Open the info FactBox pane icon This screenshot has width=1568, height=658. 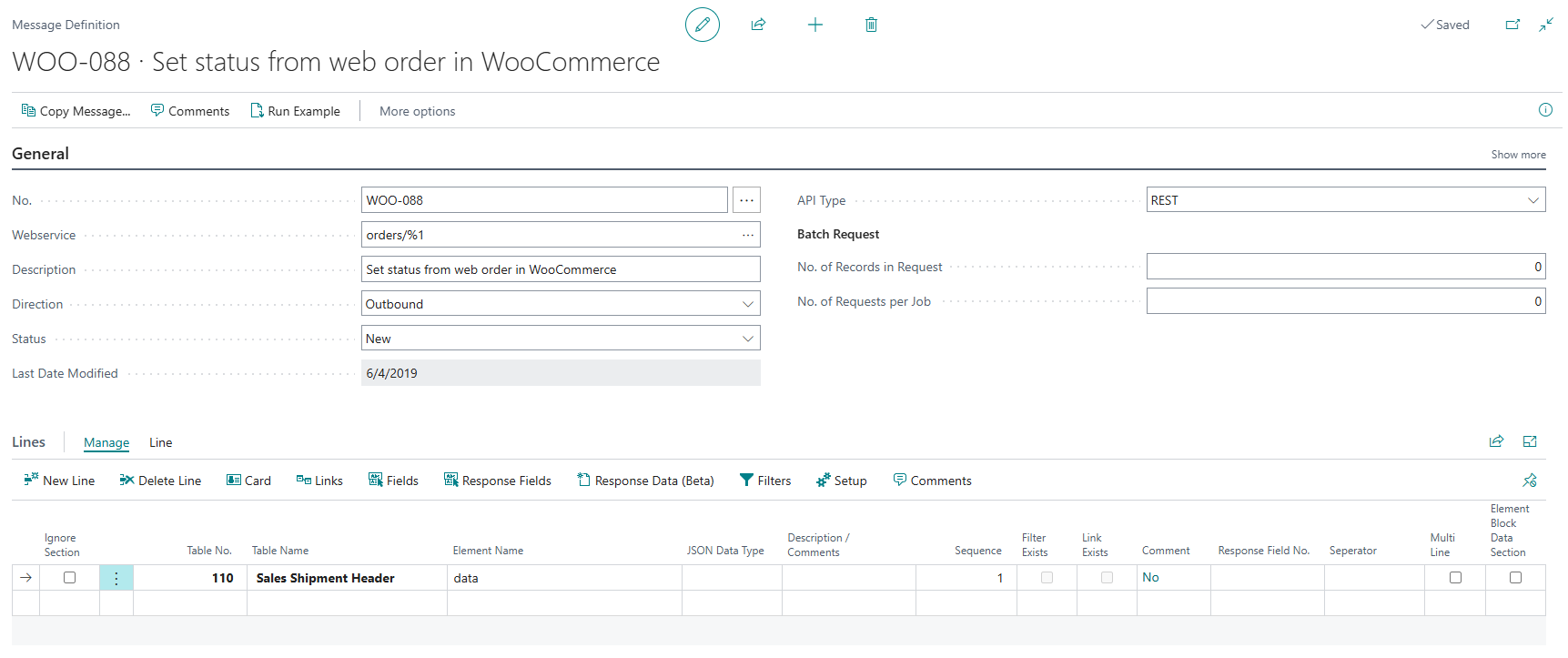click(1545, 110)
